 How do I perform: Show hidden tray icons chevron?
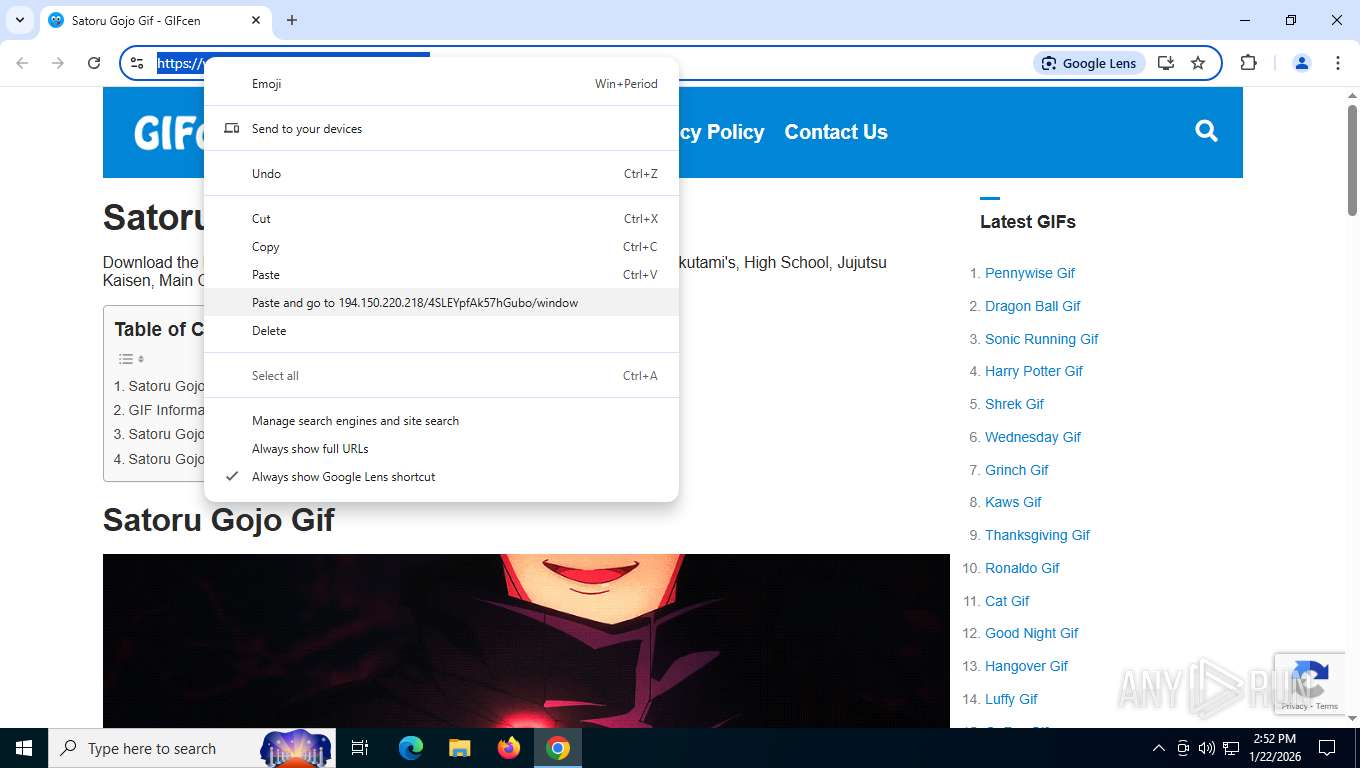1159,748
